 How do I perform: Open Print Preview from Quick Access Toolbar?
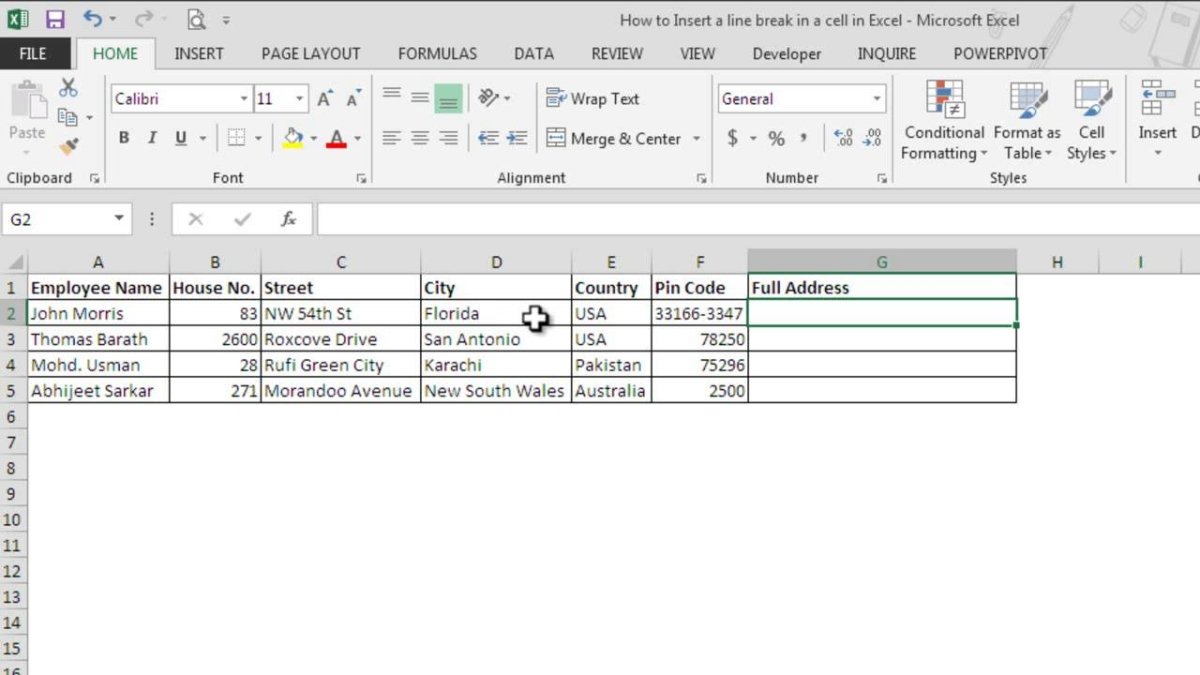pyautogui.click(x=197, y=19)
